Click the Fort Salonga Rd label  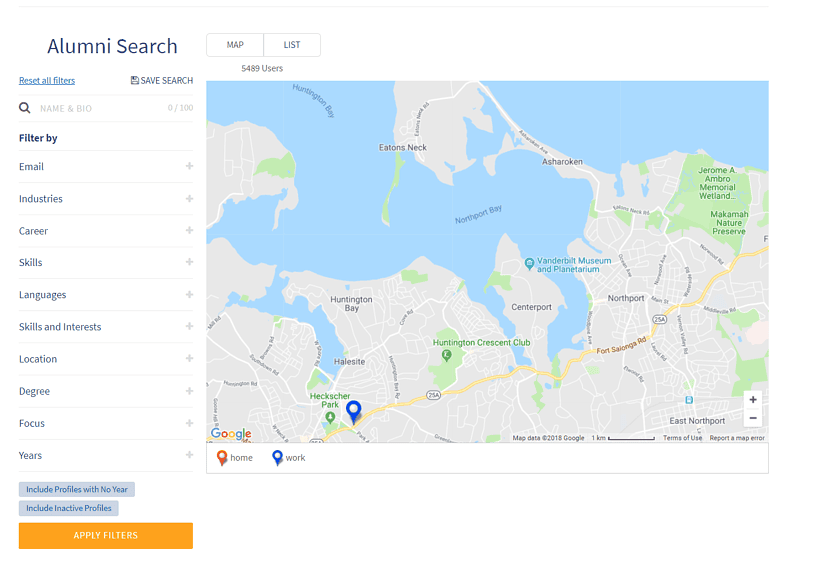click(x=621, y=346)
